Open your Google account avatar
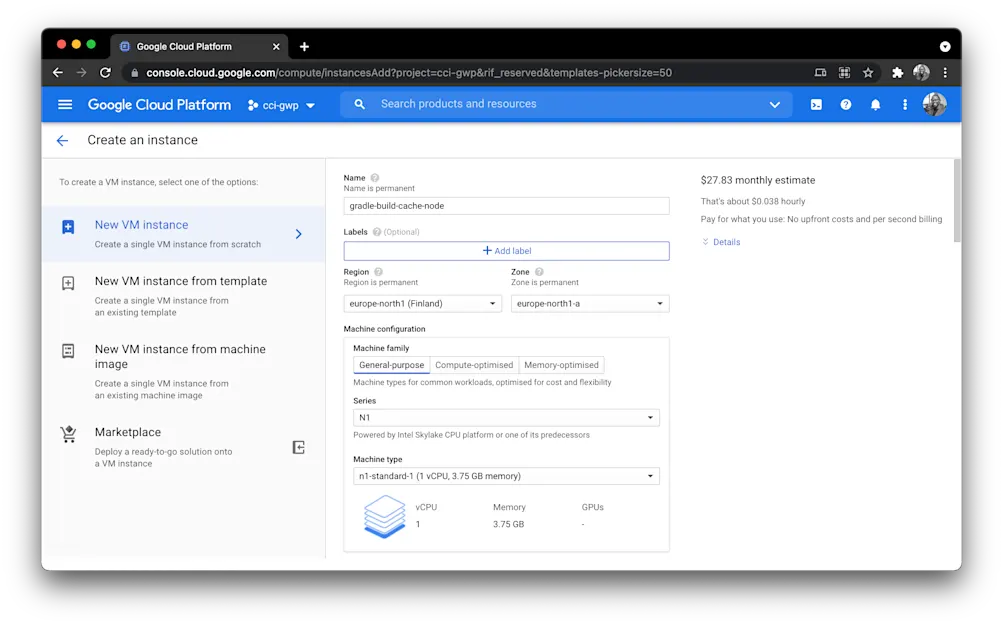Image resolution: width=1003 pixels, height=625 pixels. [x=935, y=104]
